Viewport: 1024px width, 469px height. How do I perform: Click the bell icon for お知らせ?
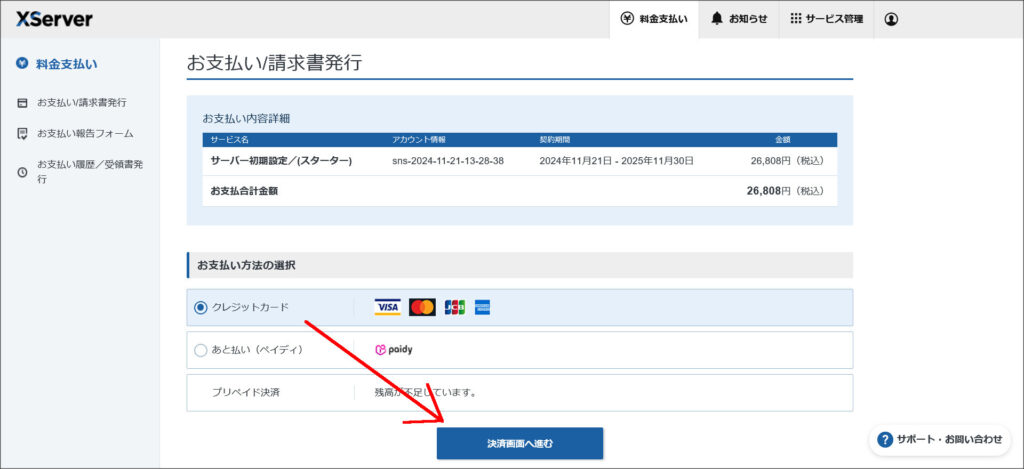tap(717, 19)
